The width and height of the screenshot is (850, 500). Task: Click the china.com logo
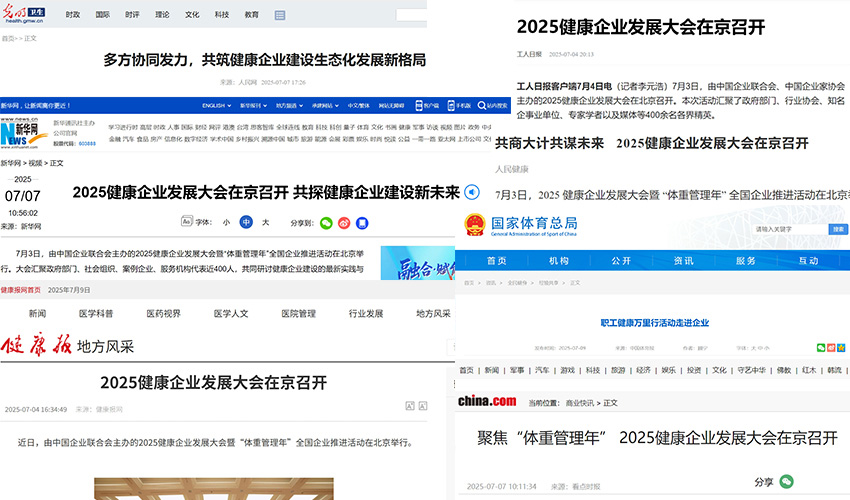pyautogui.click(x=487, y=401)
